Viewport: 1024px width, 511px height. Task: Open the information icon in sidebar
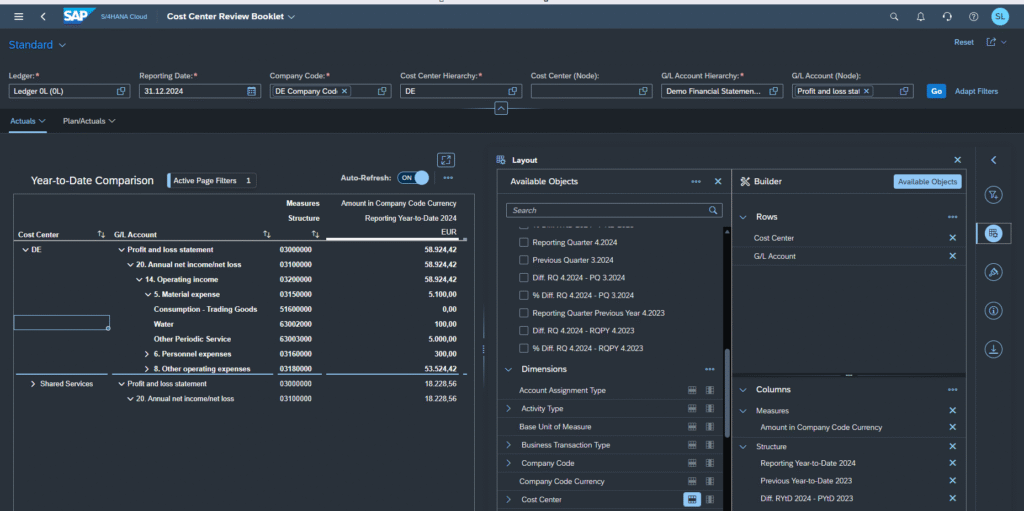tap(993, 311)
